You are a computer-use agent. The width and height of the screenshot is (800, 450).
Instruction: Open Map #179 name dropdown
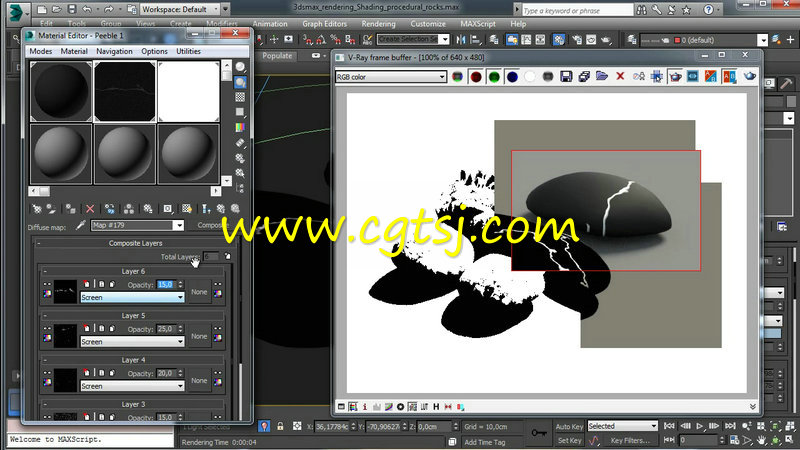(x=179, y=226)
